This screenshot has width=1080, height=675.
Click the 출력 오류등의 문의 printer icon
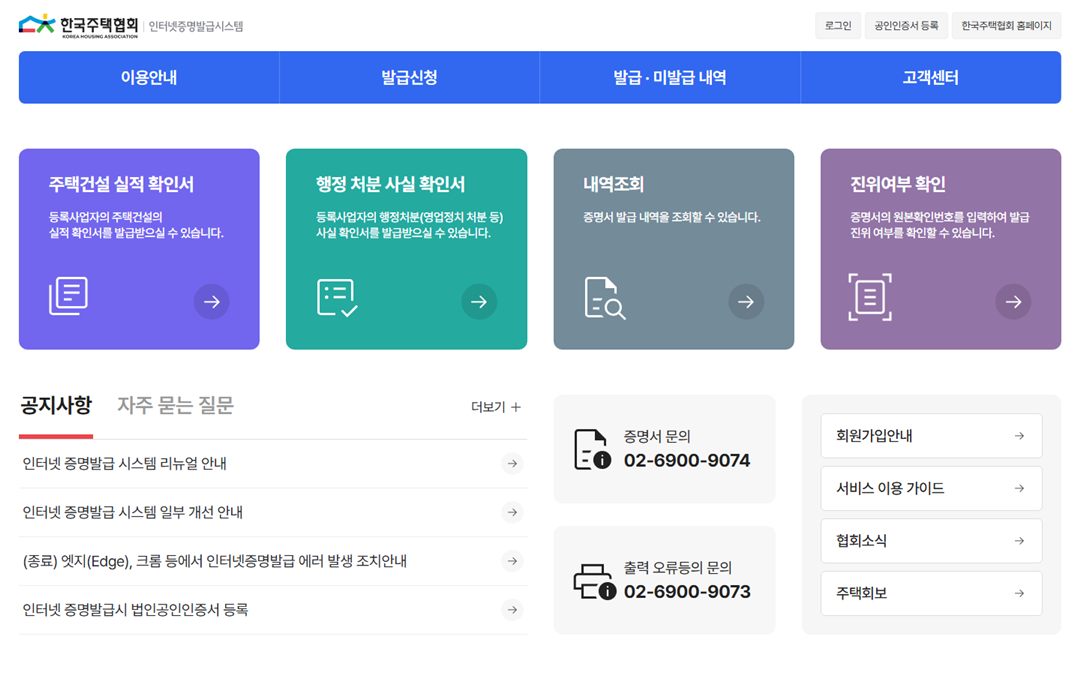click(594, 582)
